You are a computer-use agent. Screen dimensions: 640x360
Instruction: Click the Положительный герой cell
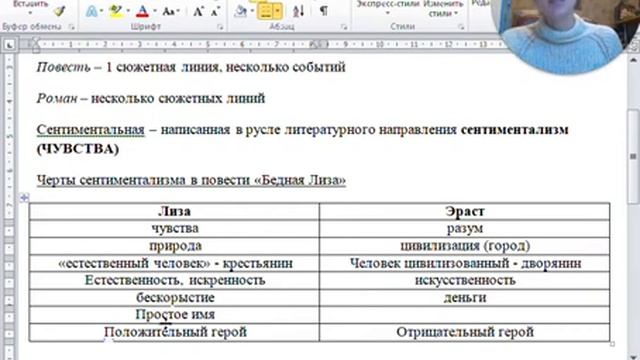point(174,332)
